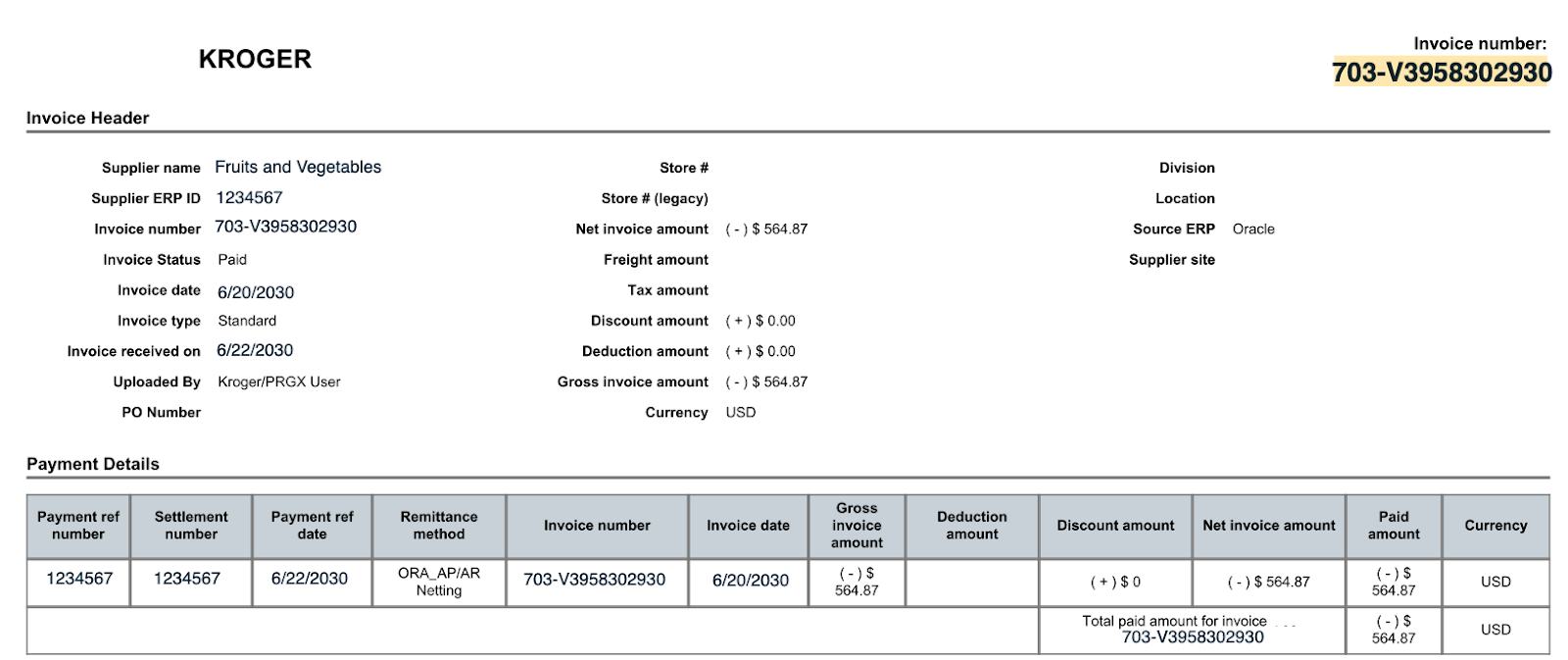This screenshot has width=1568, height=660.
Task: Click table Discount amount cell (+) $ 0
Action: pyautogui.click(x=1115, y=582)
